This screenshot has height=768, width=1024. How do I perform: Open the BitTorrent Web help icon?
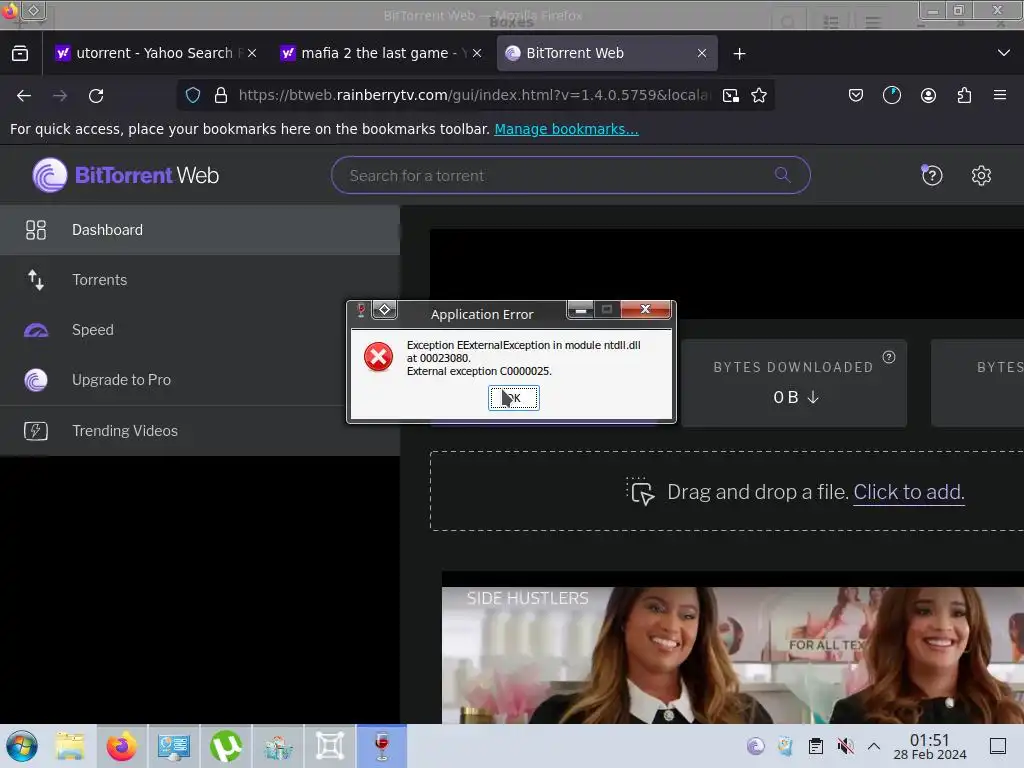click(932, 175)
